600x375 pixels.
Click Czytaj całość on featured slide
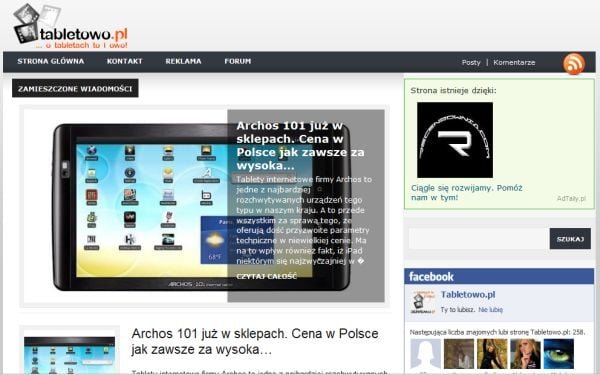[266, 276]
